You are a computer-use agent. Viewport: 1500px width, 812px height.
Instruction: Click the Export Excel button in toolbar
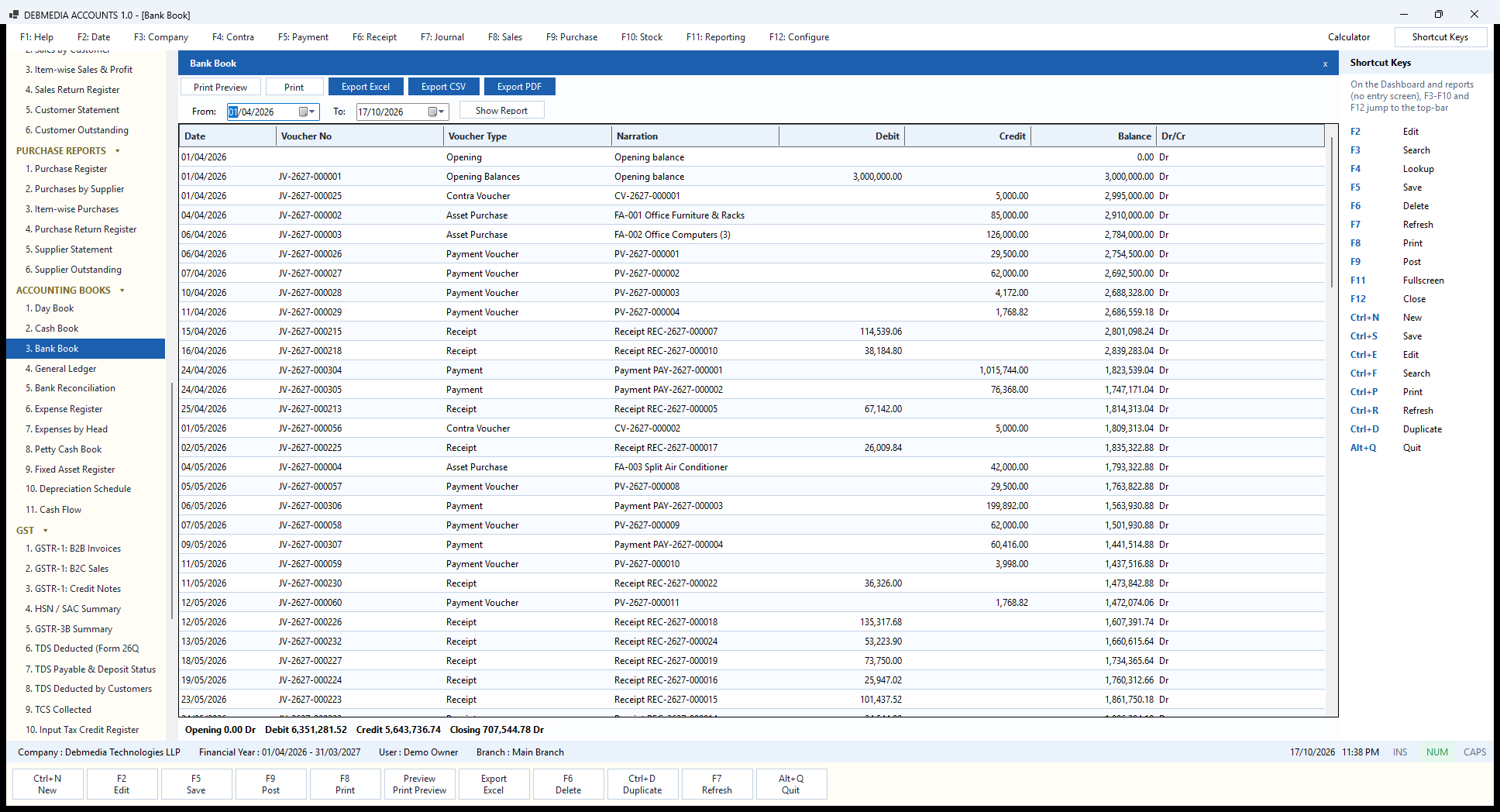coord(366,87)
